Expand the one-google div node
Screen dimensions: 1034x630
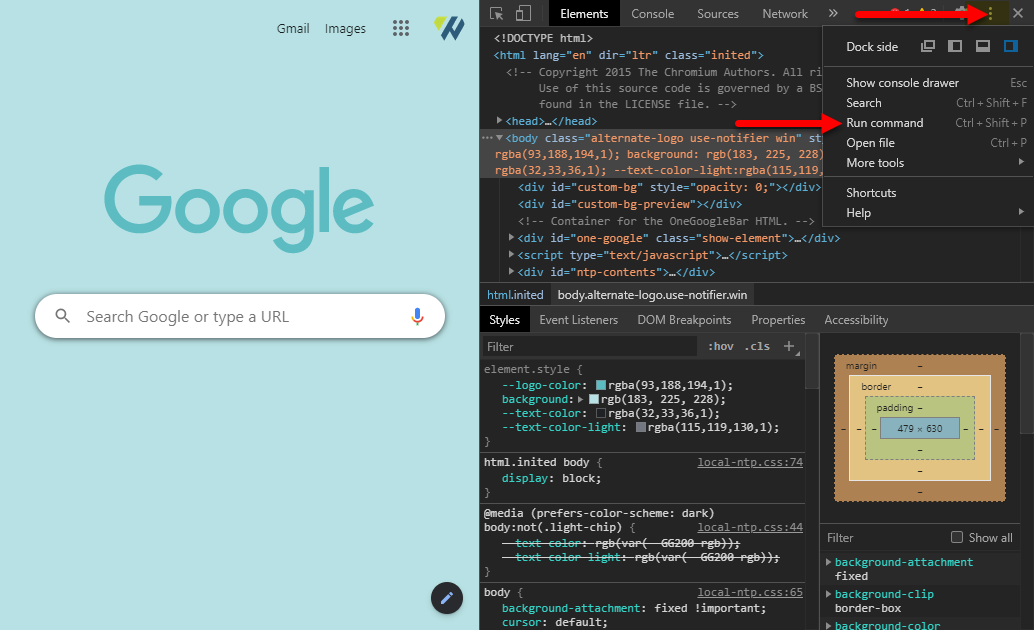(x=512, y=237)
